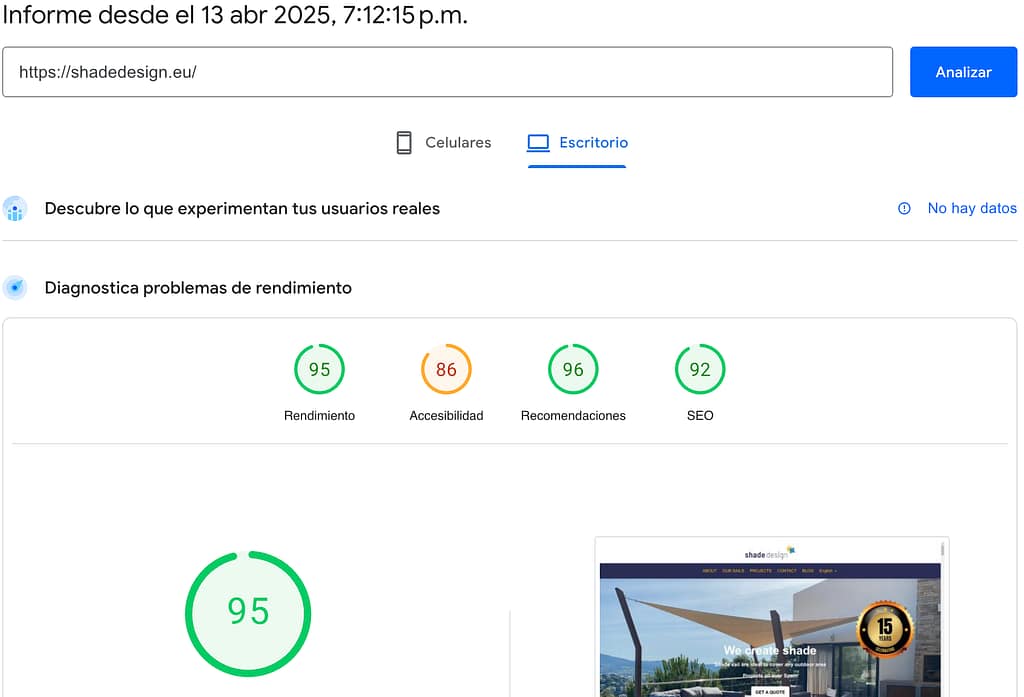Click the 15 years gold badge

coord(886,630)
